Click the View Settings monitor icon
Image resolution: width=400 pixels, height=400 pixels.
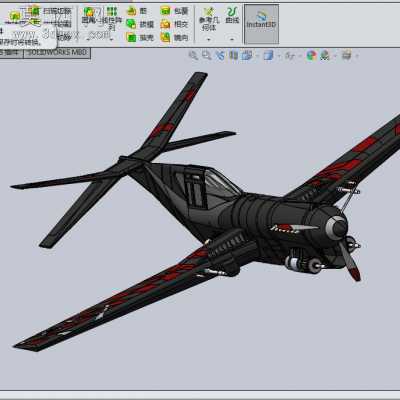pyautogui.click(x=347, y=55)
